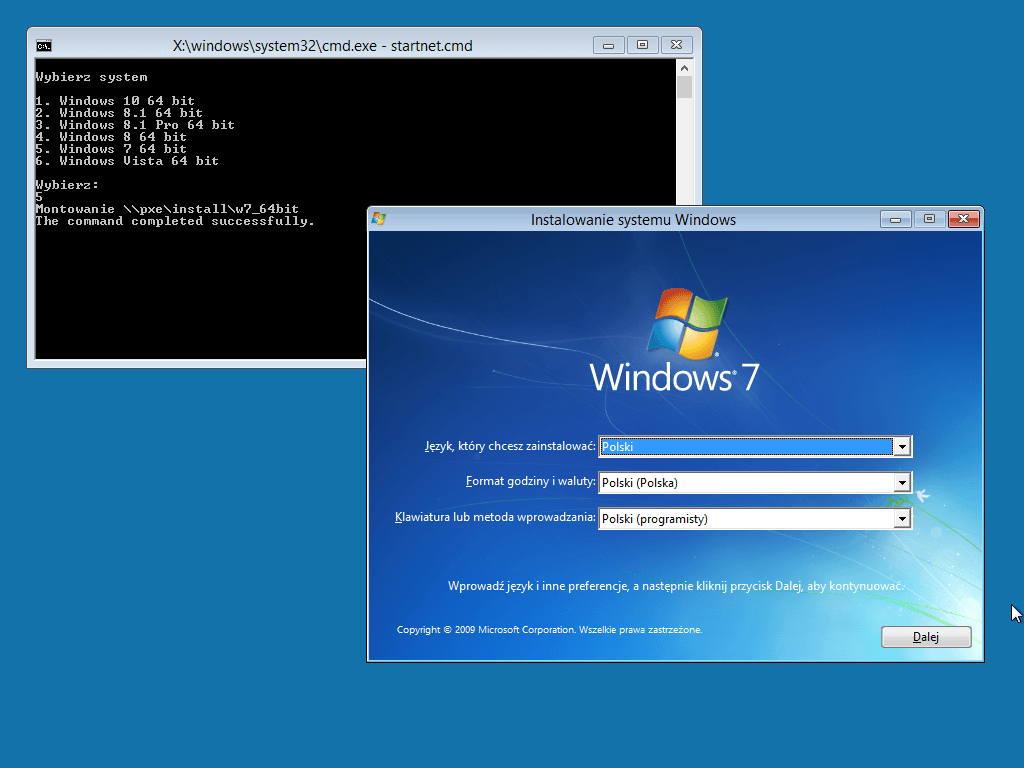Viewport: 1024px width, 768px height.
Task: Click the 'Montowanie \\pxe\install\w7_64bit' line
Action: click(x=167, y=209)
